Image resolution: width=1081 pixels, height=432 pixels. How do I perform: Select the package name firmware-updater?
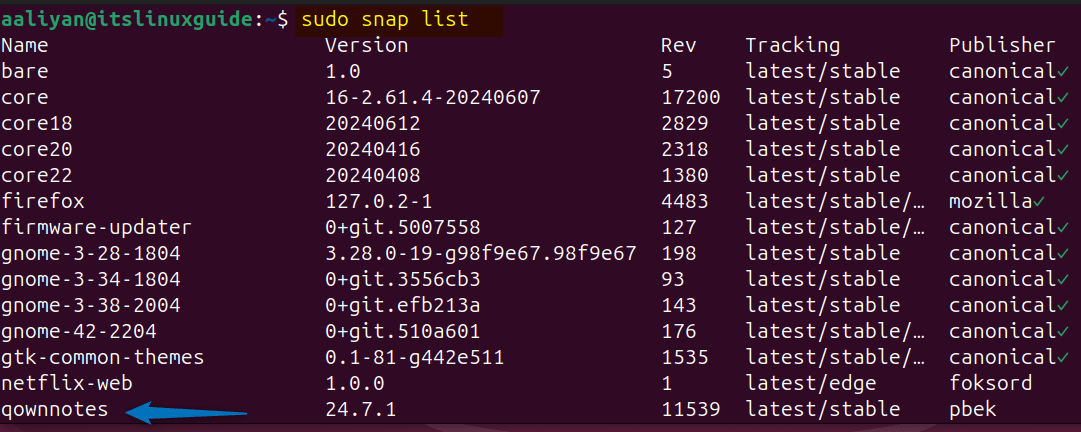click(x=97, y=227)
